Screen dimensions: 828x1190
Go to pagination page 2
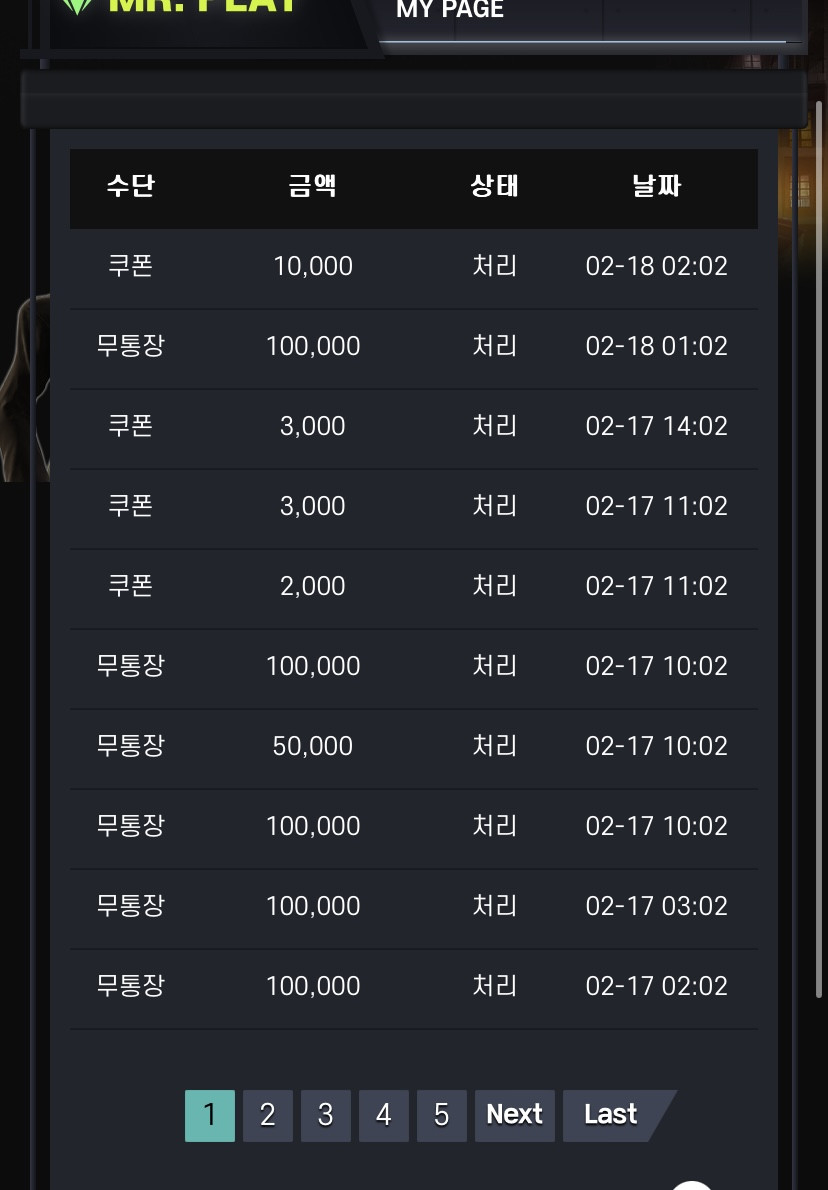pos(268,1116)
